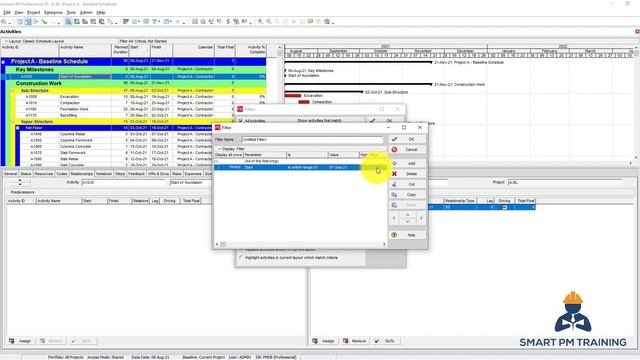Open the View menu

point(19,13)
